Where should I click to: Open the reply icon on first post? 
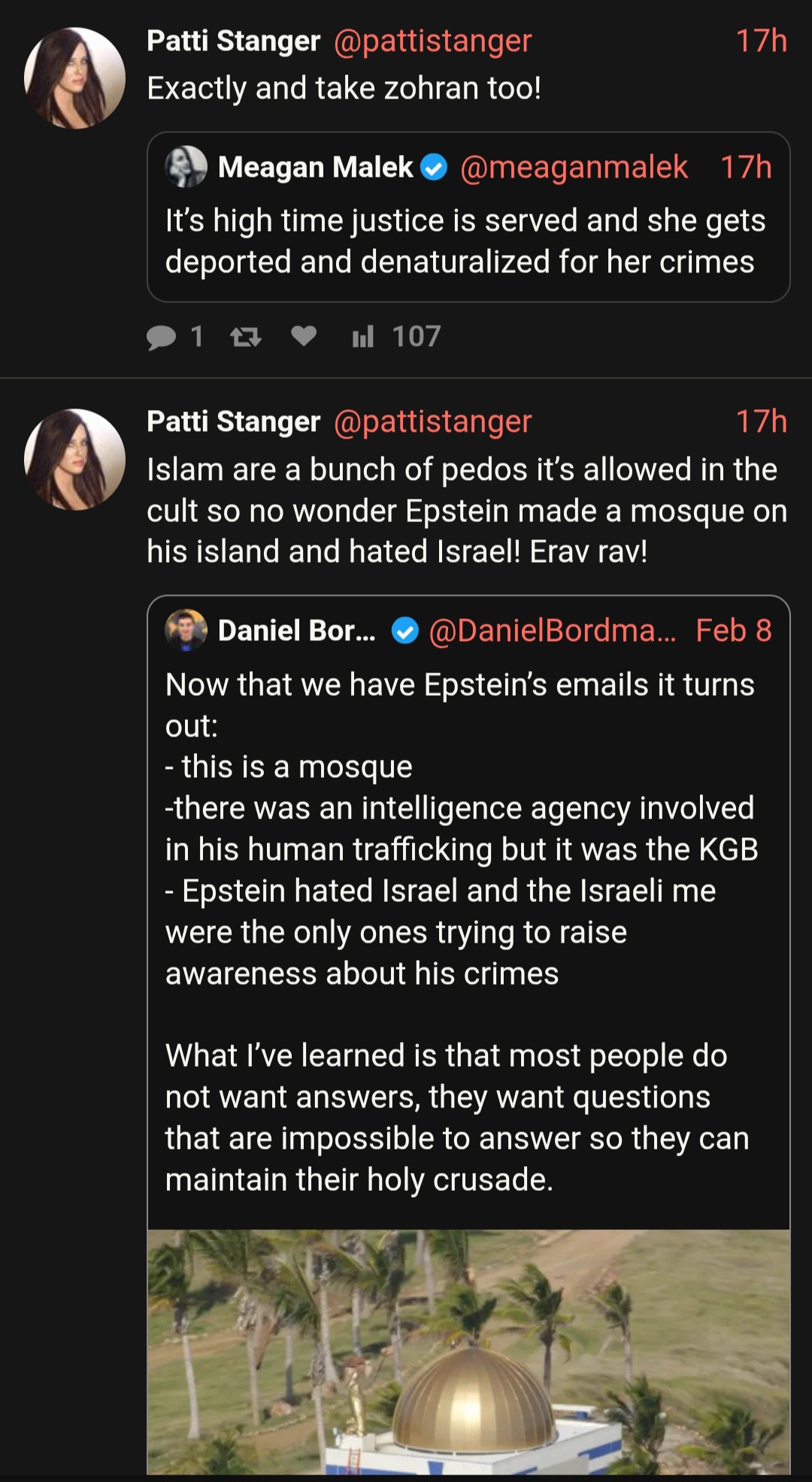[x=161, y=337]
